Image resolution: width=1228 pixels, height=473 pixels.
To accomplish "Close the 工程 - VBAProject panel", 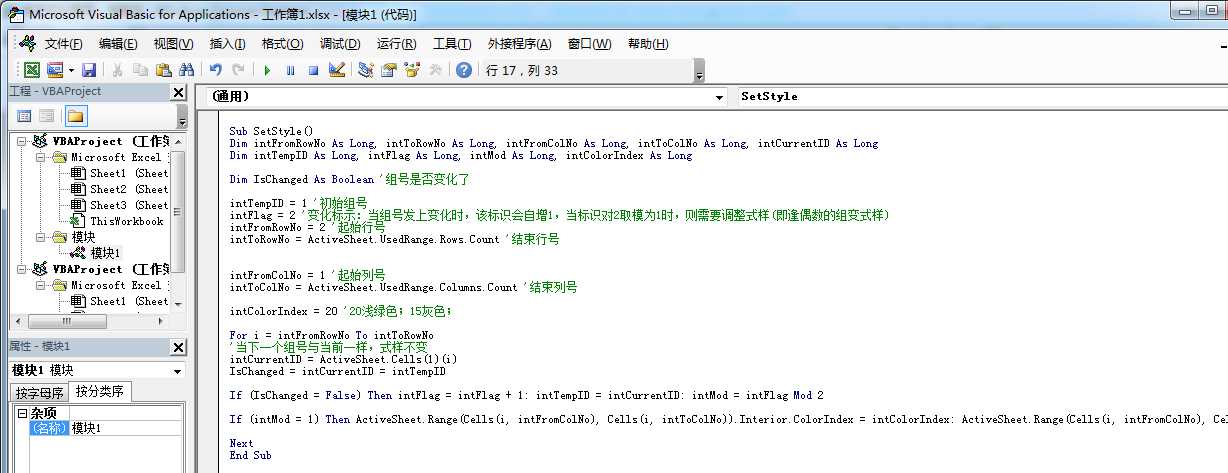I will coord(178,92).
